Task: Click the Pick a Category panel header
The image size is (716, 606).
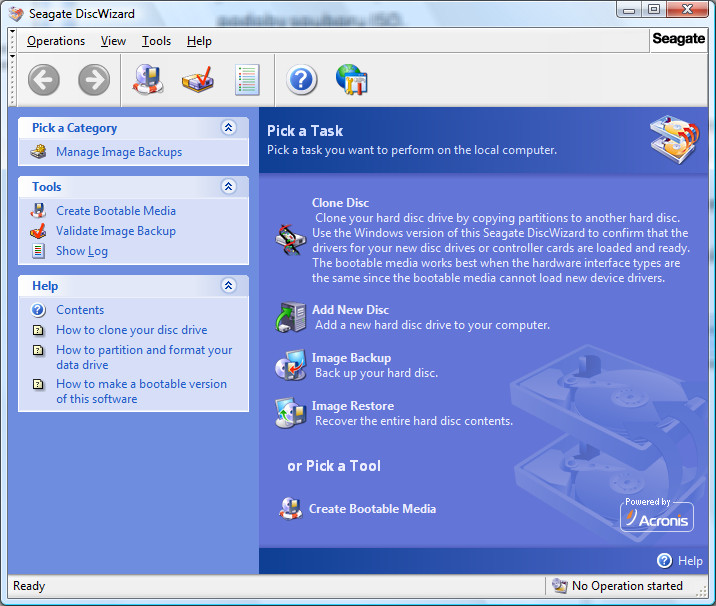Action: [x=133, y=128]
